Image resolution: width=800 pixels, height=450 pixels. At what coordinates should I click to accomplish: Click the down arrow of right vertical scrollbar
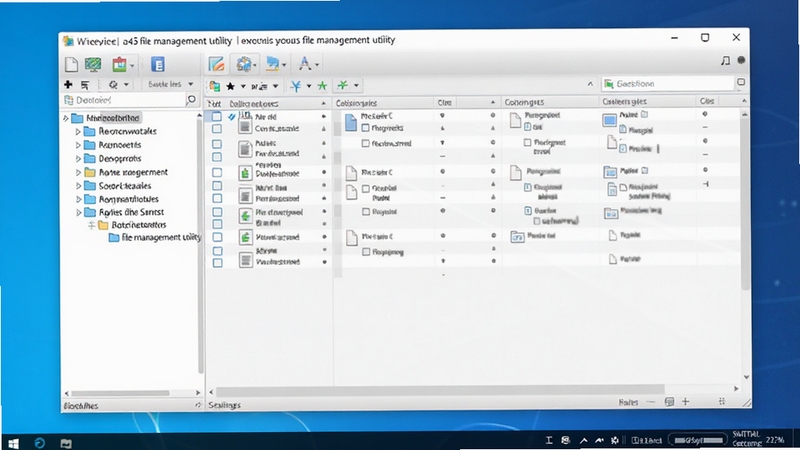746,378
